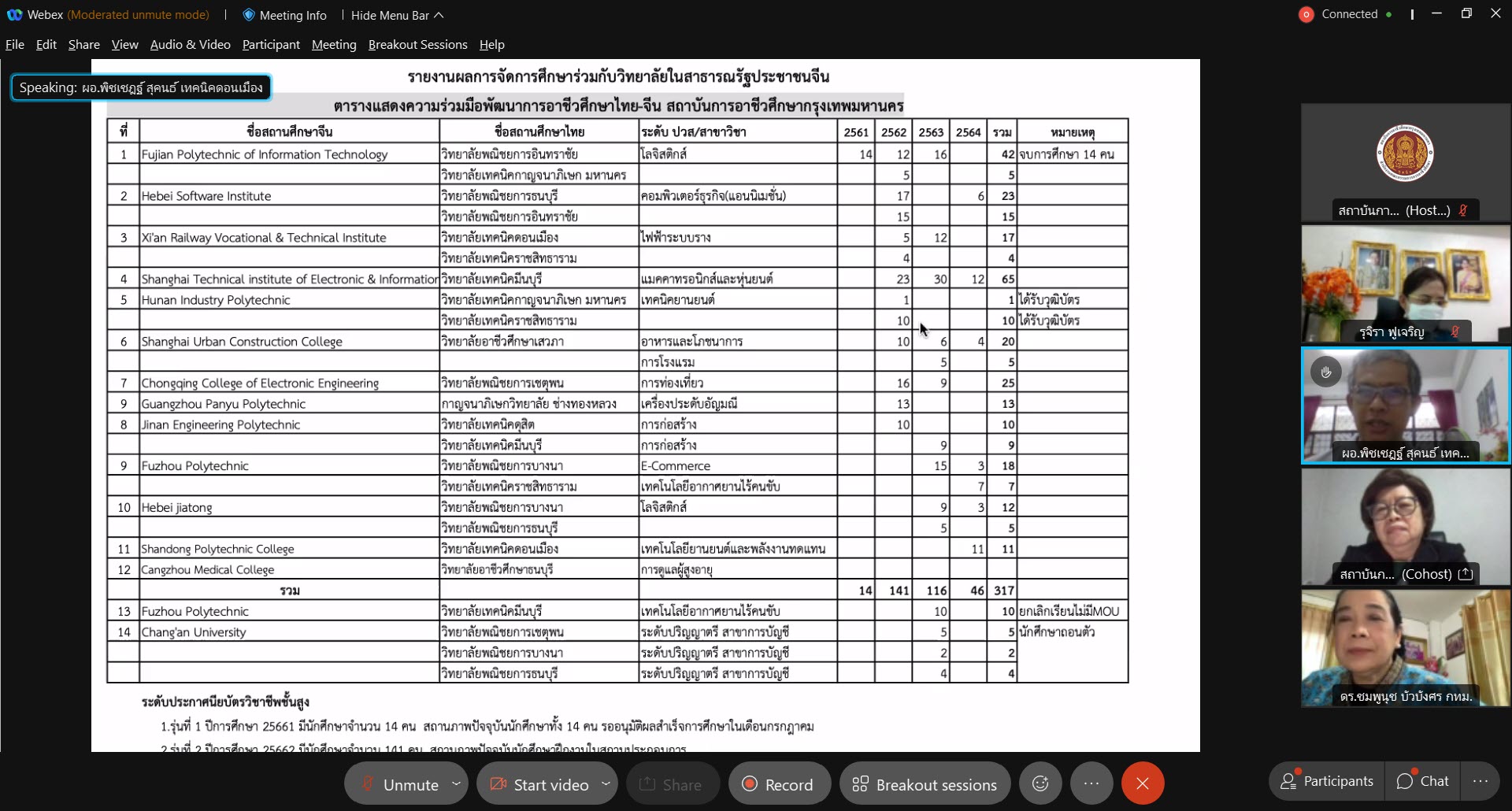Open the Breakout Sessions menu
Viewport: 1512px width, 811px height.
tap(418, 45)
